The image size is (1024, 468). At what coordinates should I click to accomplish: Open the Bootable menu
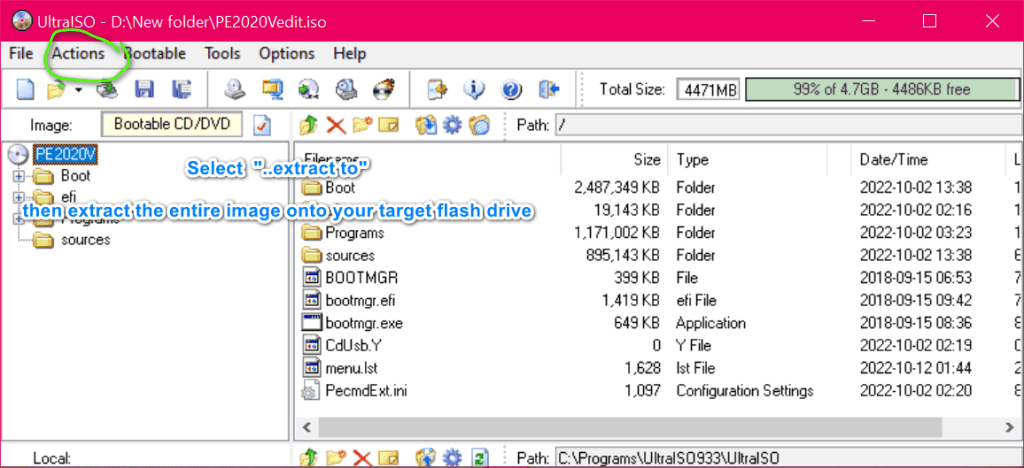click(x=156, y=53)
